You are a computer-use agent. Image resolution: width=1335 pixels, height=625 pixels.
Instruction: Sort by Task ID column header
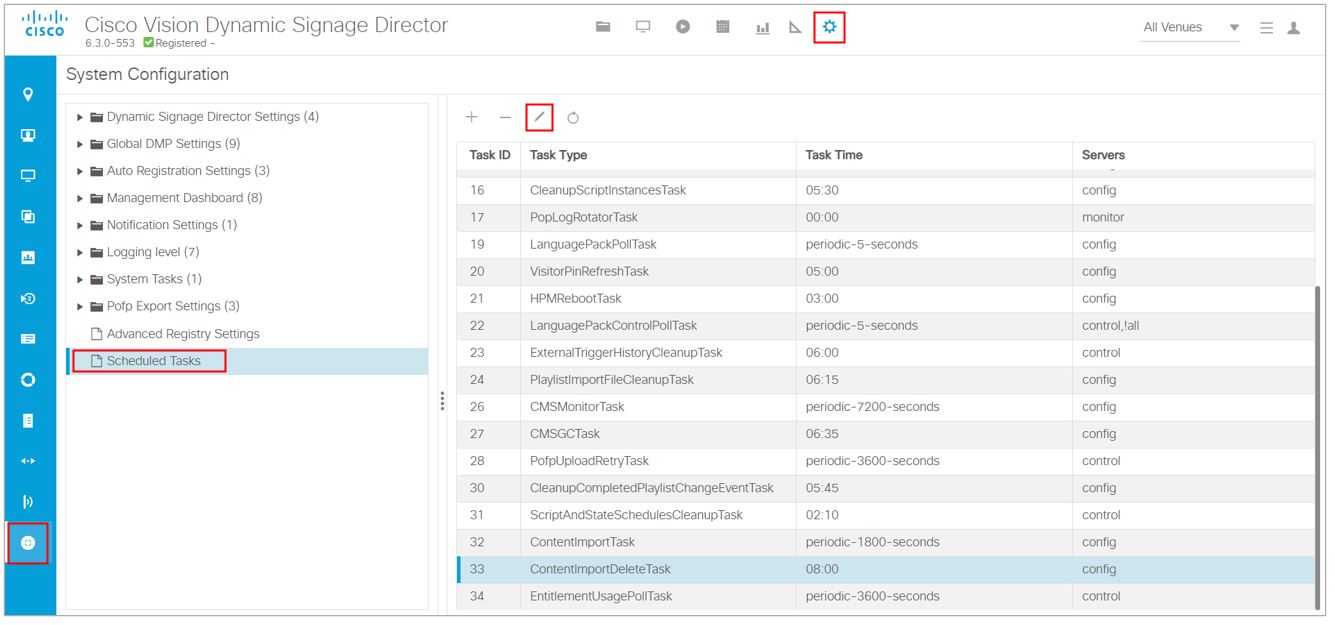click(490, 155)
